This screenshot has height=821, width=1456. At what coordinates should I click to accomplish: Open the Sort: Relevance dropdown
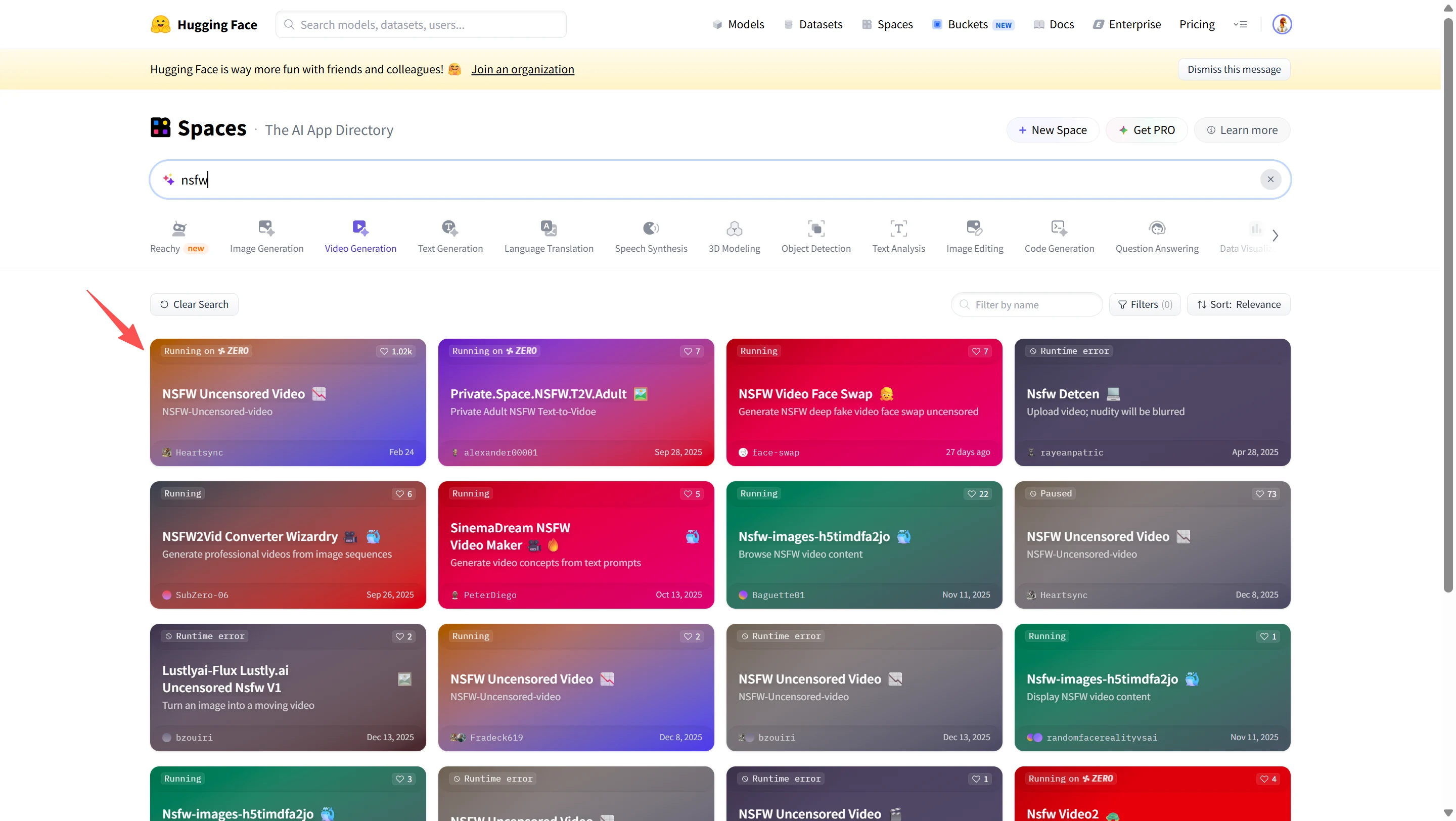point(1239,304)
